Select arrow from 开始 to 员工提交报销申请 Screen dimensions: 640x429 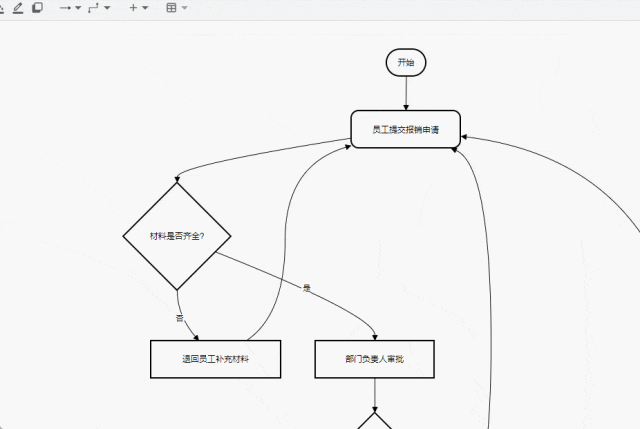tap(406, 93)
